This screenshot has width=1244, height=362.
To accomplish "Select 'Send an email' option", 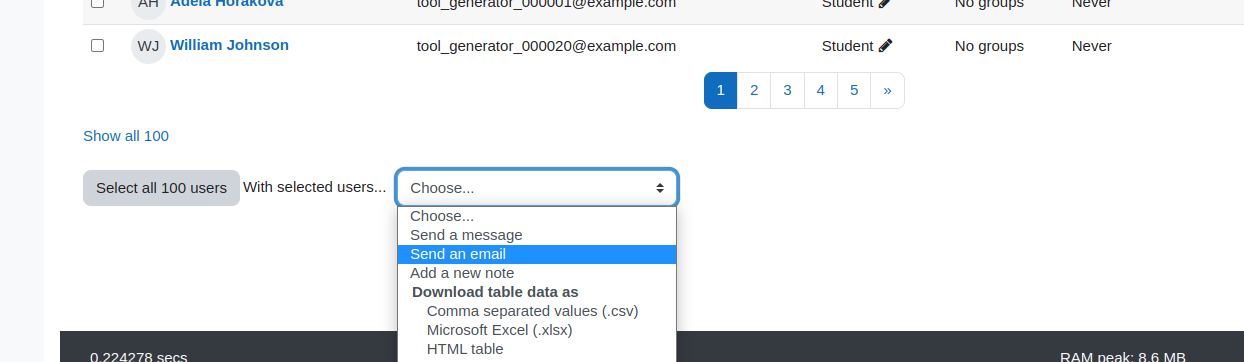I will point(537,254).
